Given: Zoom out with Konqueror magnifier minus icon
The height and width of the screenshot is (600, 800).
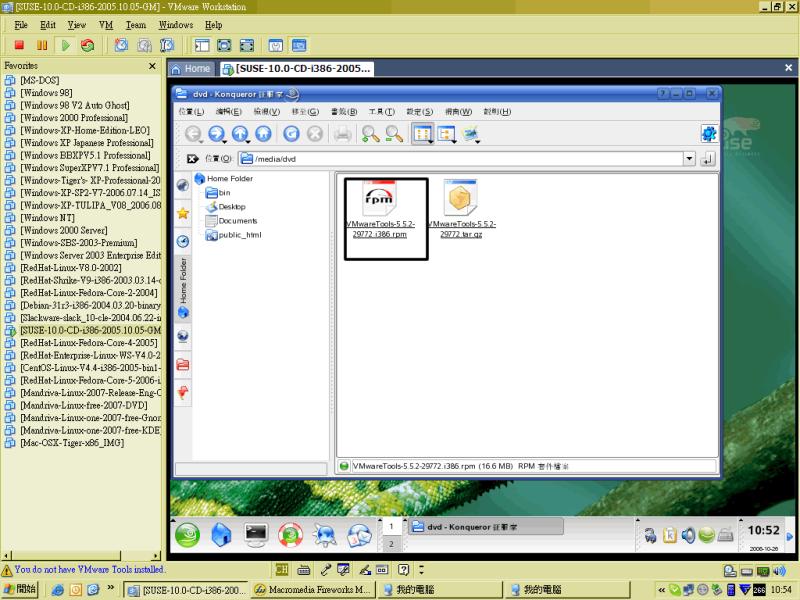Looking at the screenshot, I should coord(394,134).
